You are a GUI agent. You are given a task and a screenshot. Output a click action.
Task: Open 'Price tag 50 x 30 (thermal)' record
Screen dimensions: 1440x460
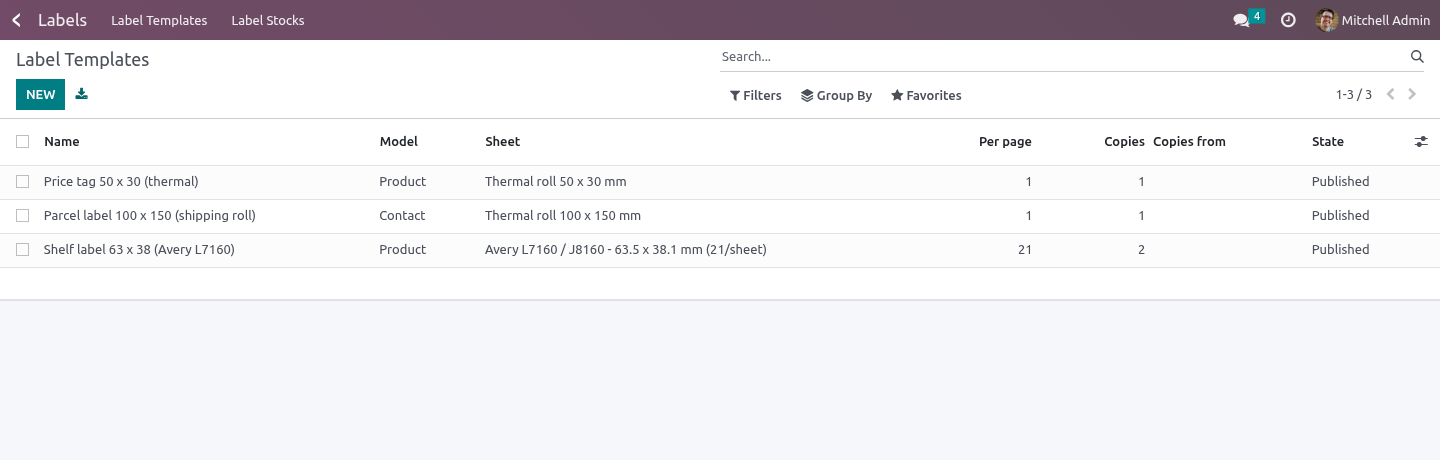click(121, 182)
